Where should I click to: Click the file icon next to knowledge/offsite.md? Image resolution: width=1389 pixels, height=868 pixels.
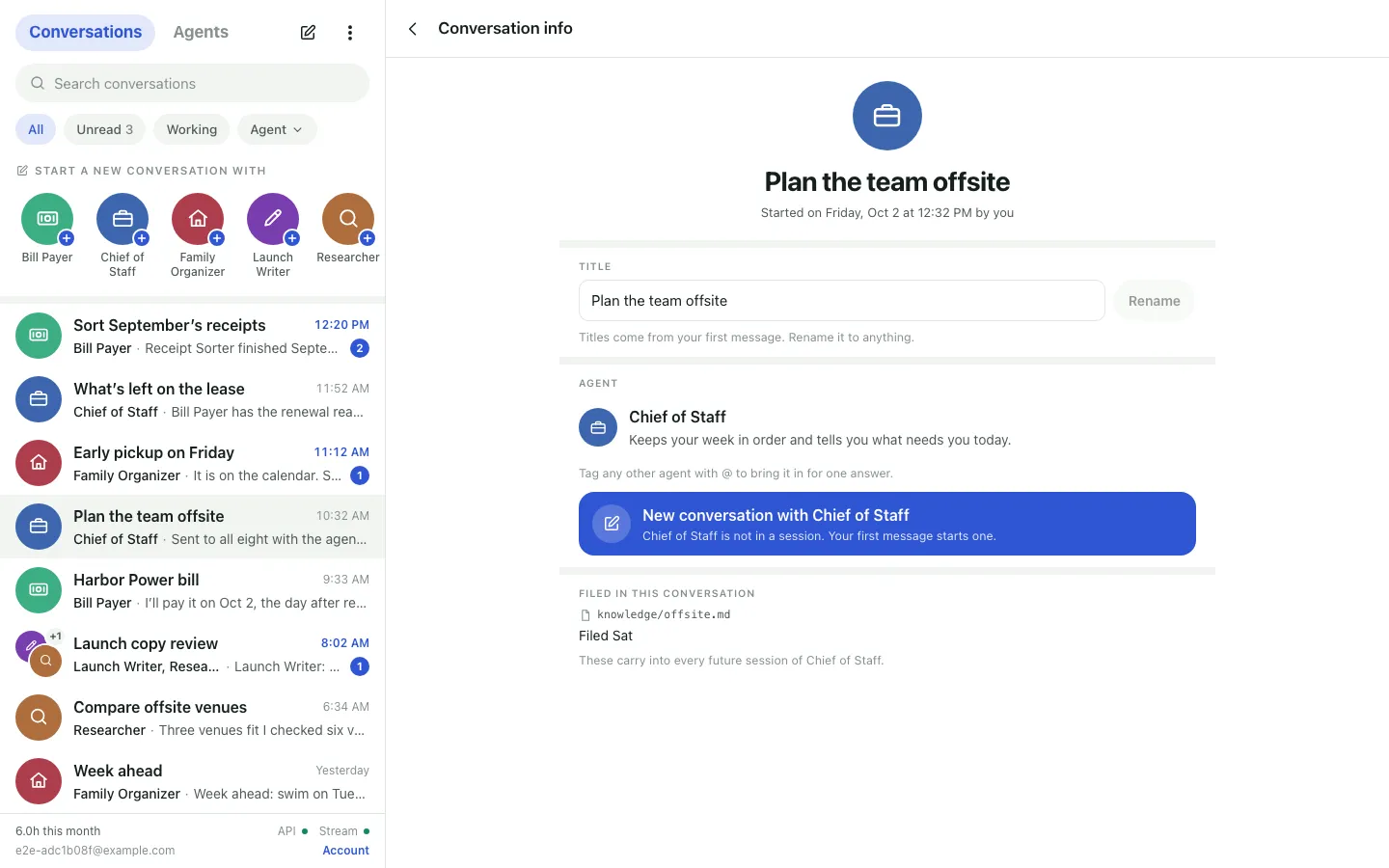[585, 615]
